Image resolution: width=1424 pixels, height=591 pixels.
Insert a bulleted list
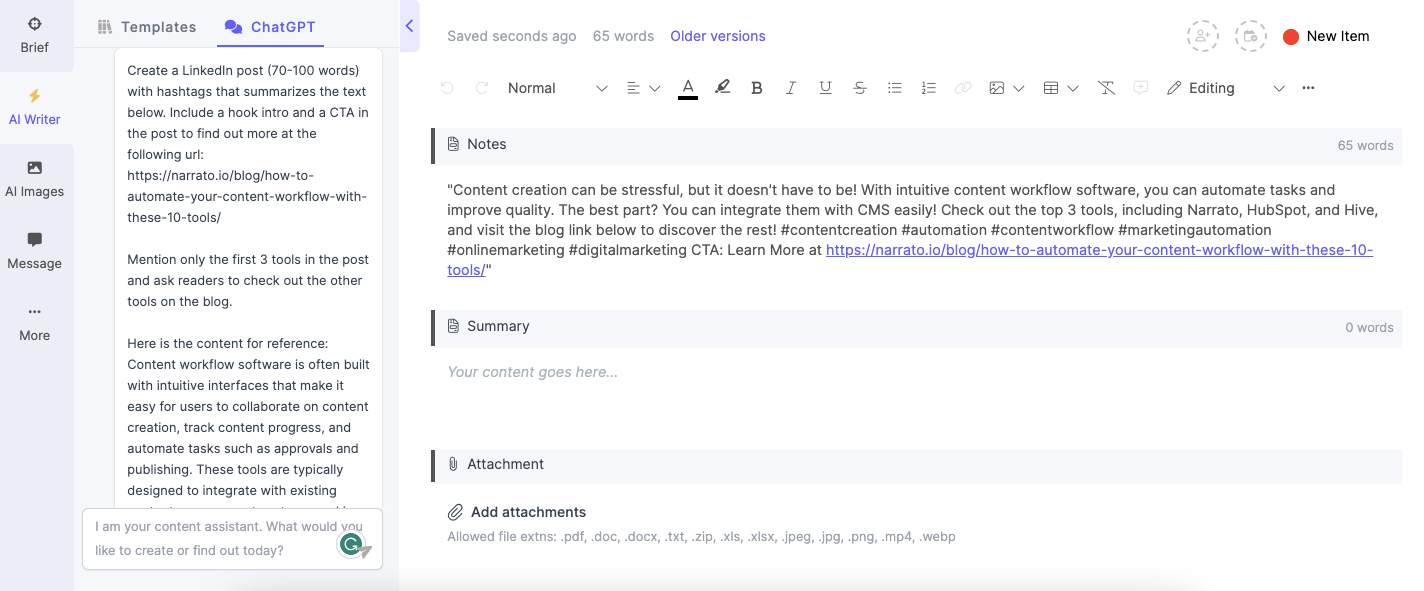pos(894,88)
